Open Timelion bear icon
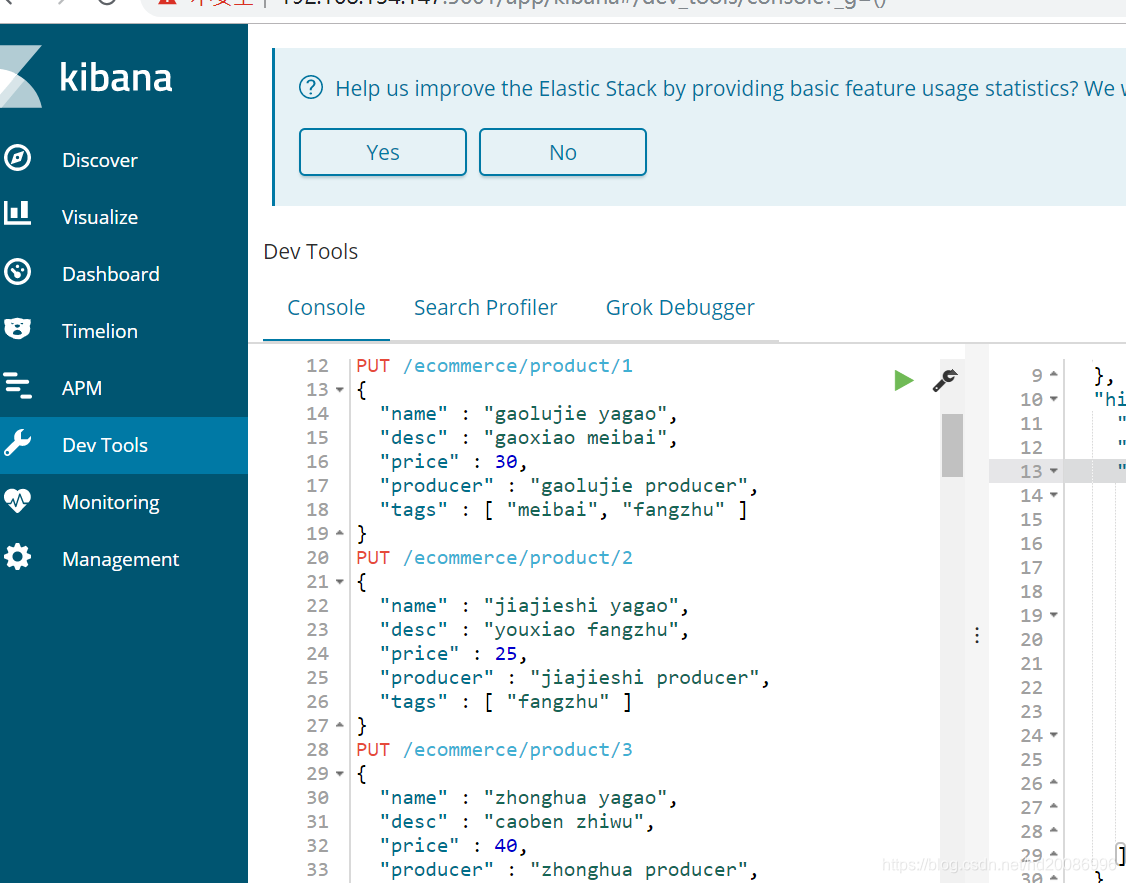Viewport: 1126px width, 883px height. 17,329
